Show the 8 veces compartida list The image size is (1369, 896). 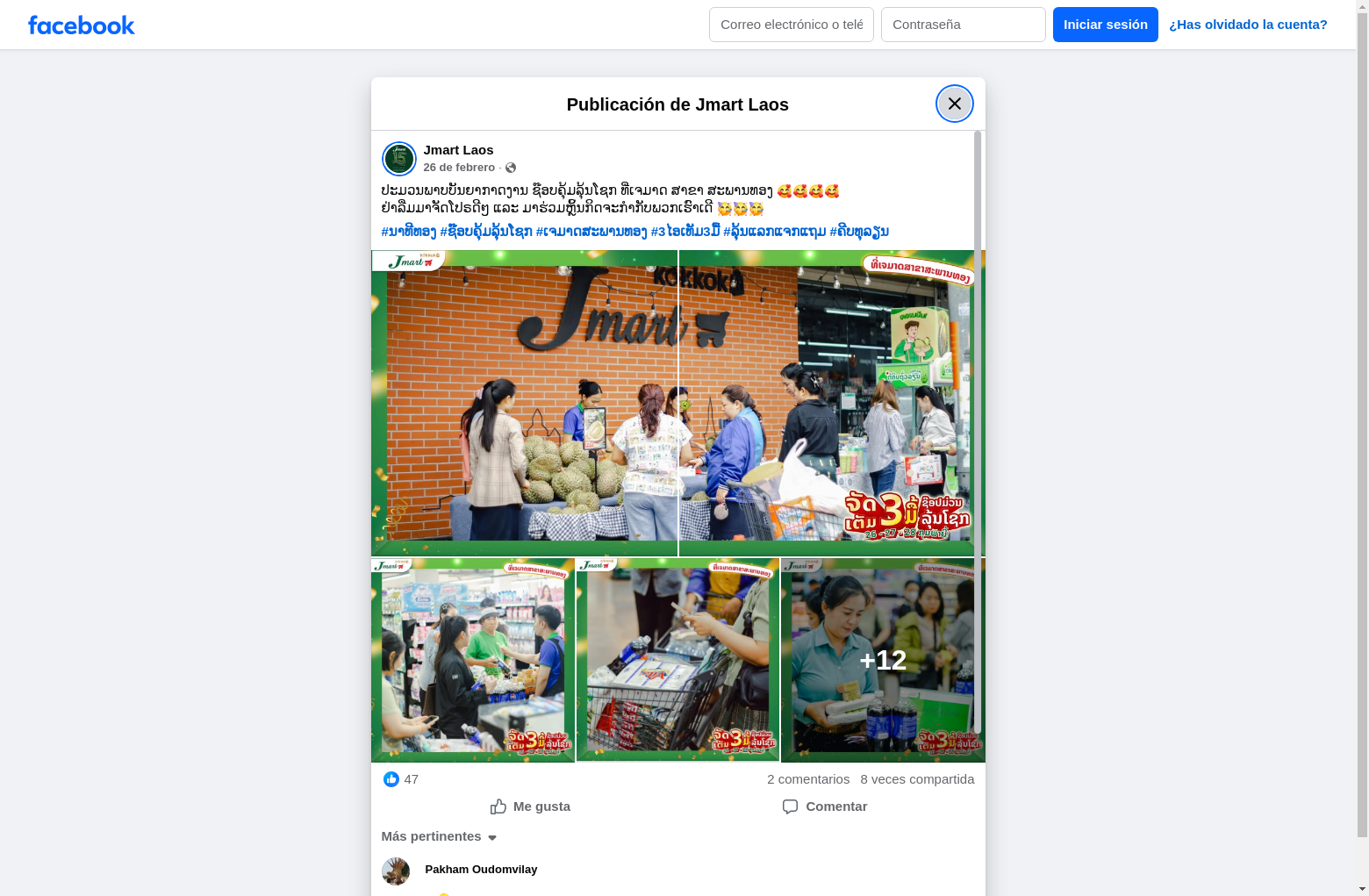[917, 779]
